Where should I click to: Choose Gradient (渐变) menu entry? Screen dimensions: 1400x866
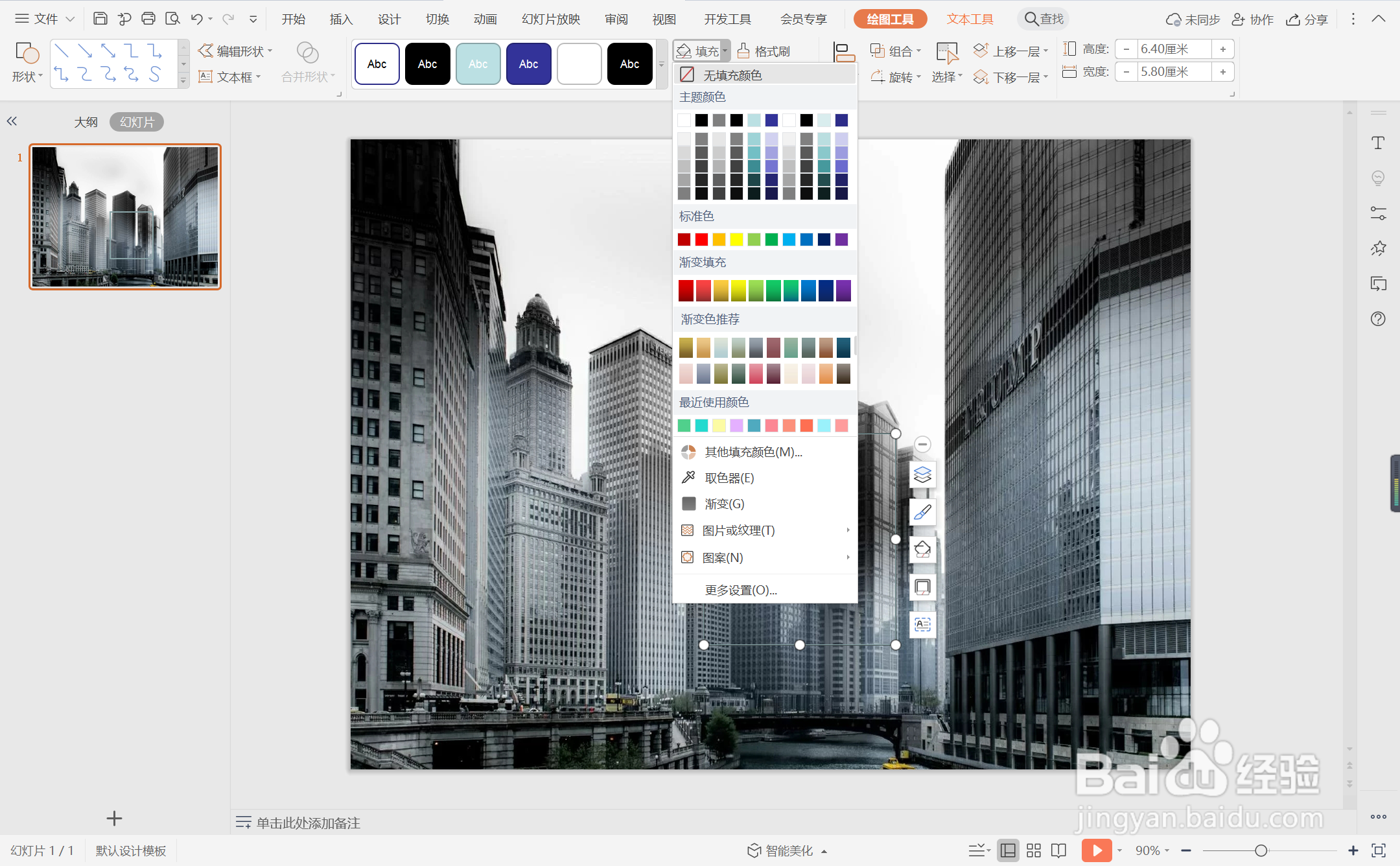click(x=724, y=504)
